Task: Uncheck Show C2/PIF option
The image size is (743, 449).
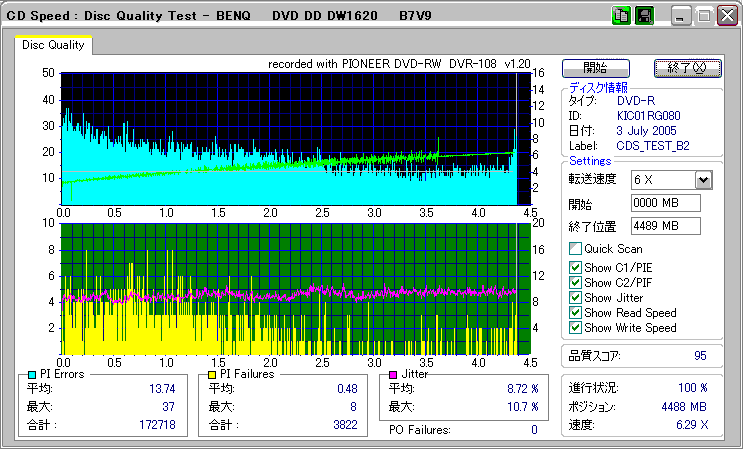Action: 575,282
